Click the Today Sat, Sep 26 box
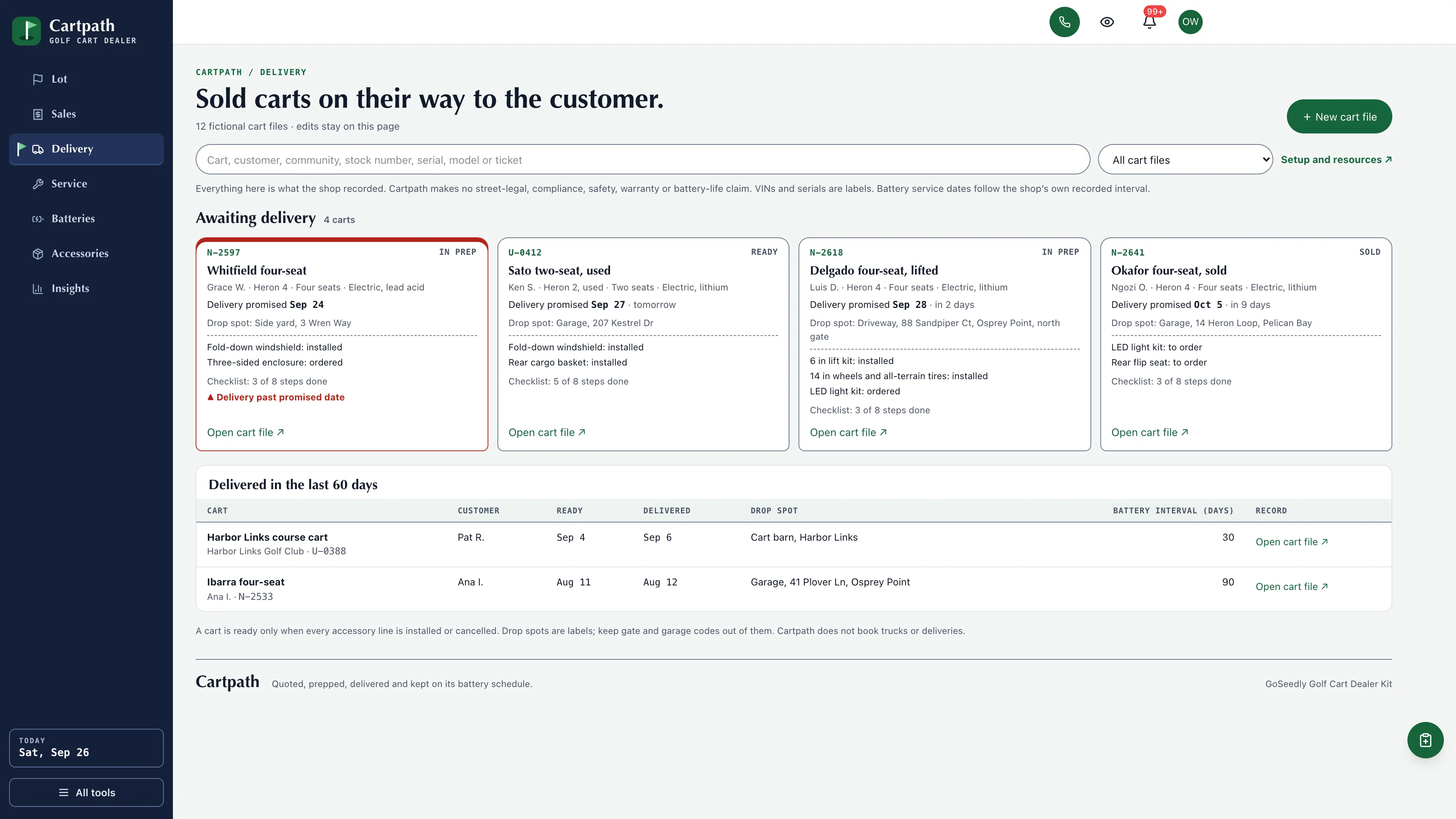 tap(86, 748)
